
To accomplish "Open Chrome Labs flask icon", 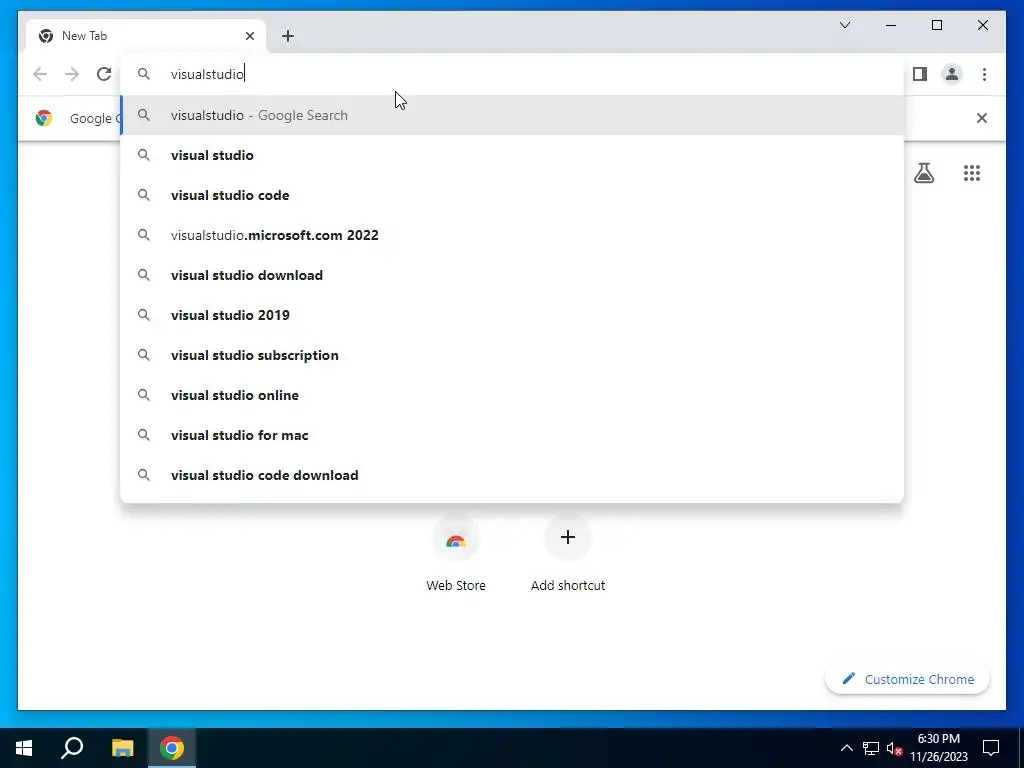I will [x=923, y=173].
